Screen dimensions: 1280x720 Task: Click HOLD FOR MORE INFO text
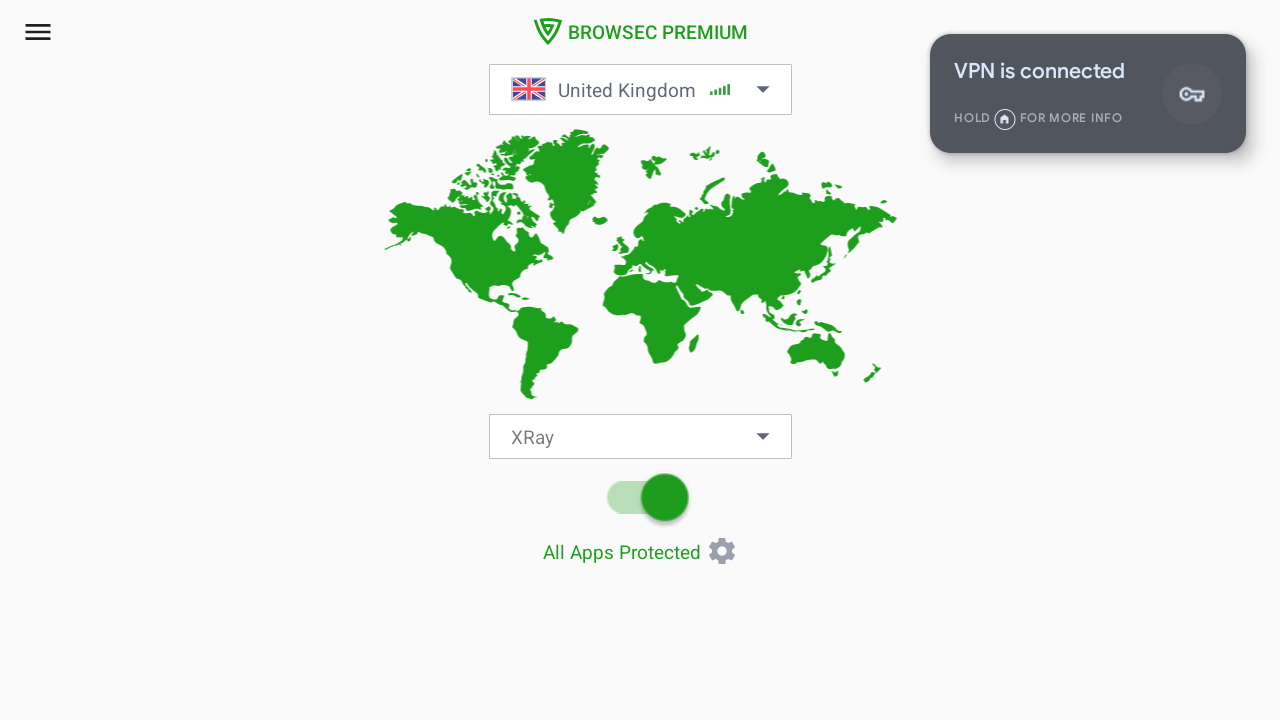[x=1038, y=118]
